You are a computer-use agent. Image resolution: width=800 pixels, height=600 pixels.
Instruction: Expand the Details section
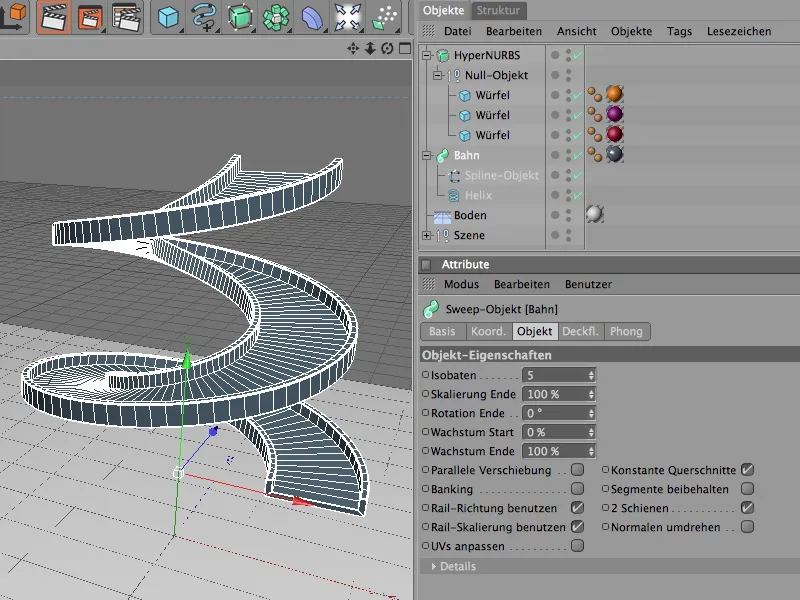coord(434,566)
